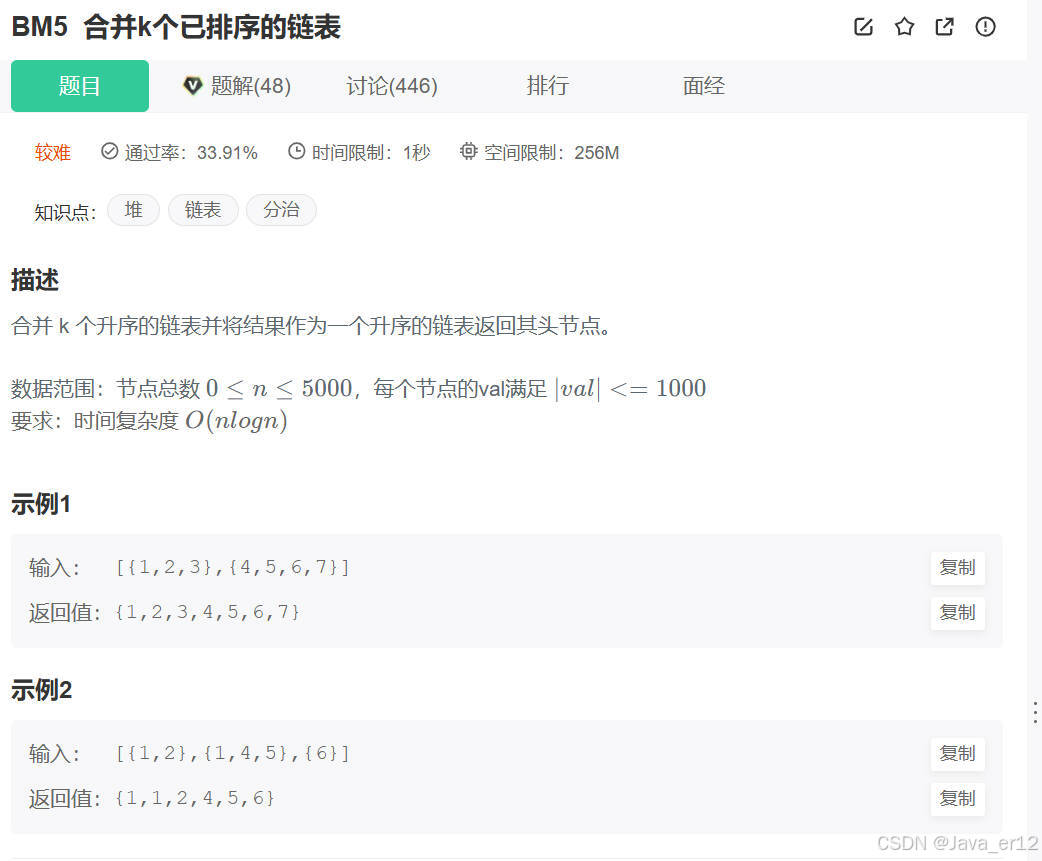Click the vertical three-dot handle on the right edge
Screen dimensions: 1042x861
tap(1034, 712)
